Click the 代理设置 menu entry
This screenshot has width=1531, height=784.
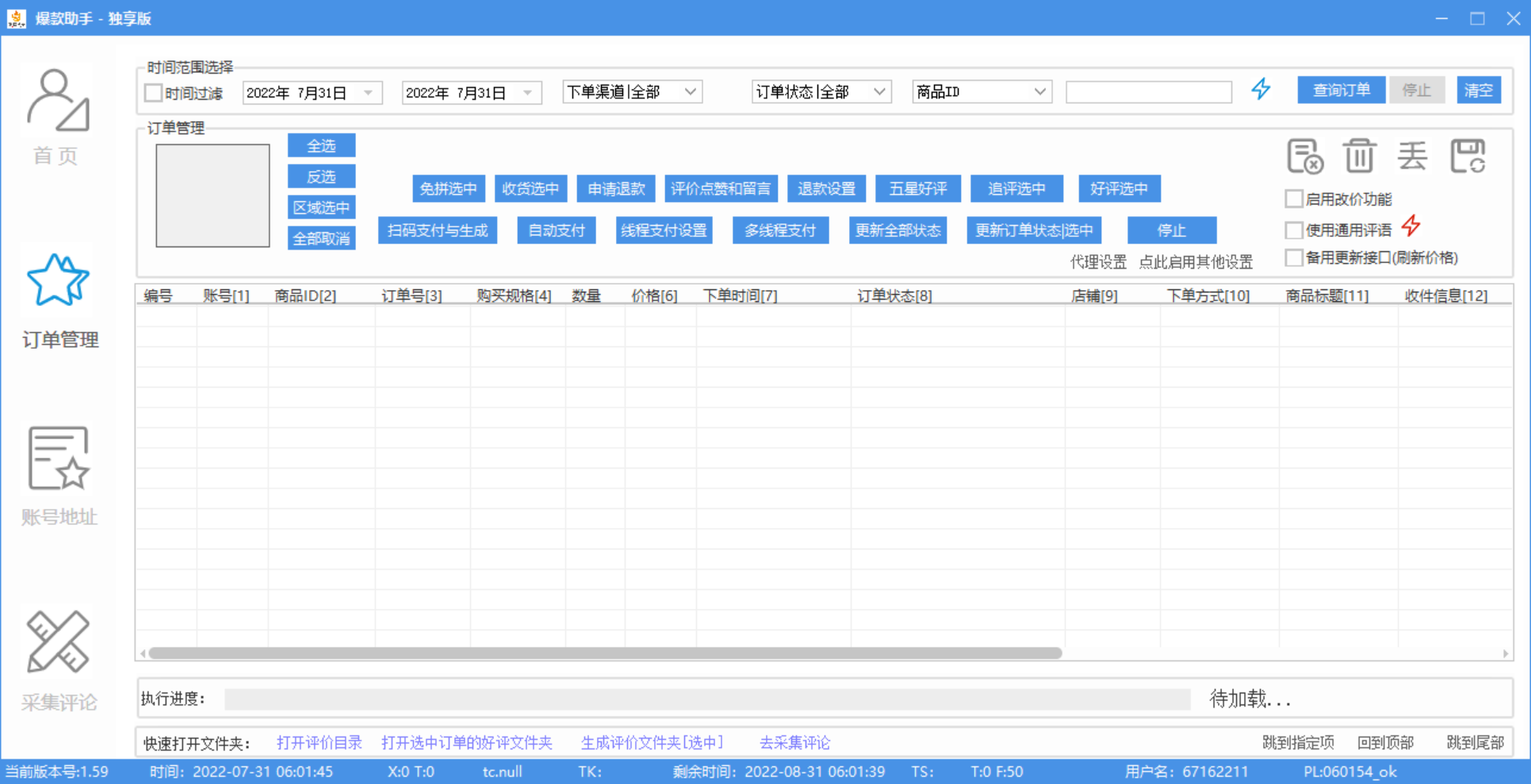(1098, 262)
